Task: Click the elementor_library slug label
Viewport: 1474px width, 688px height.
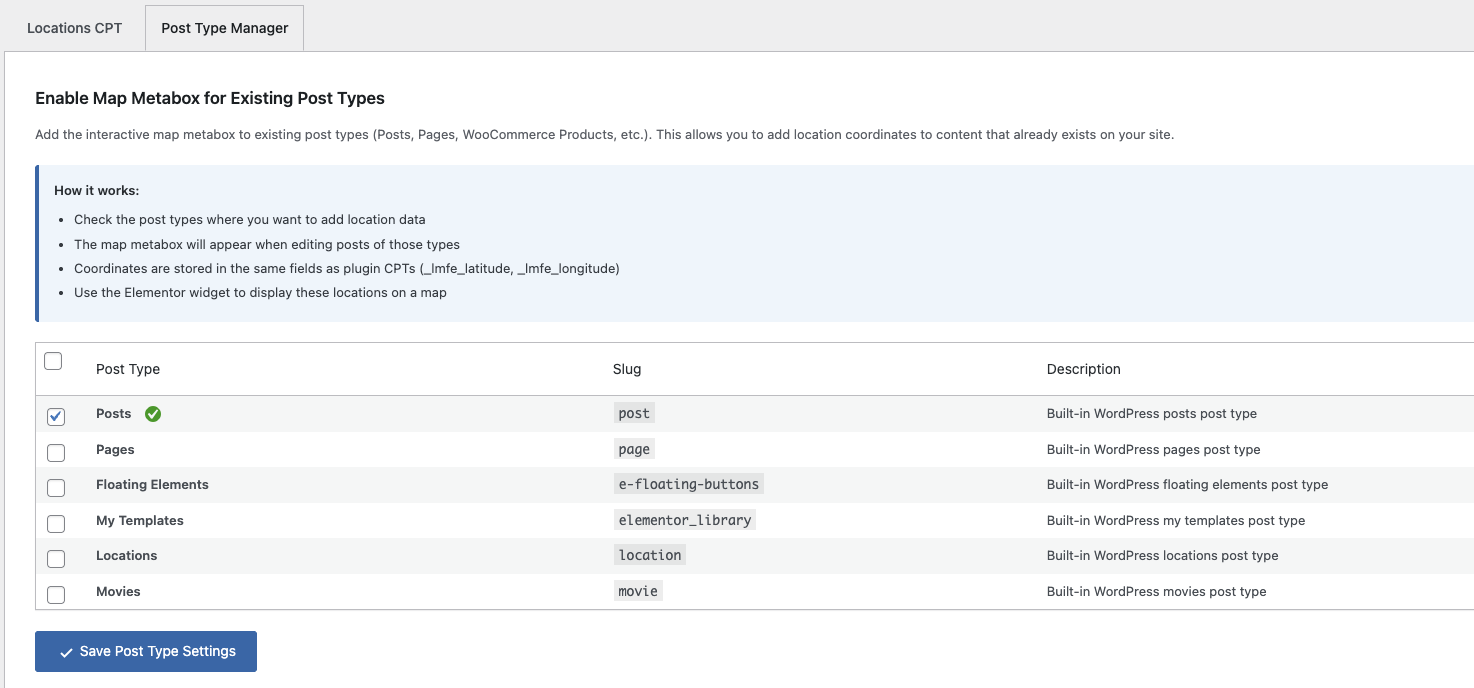Action: click(x=684, y=520)
